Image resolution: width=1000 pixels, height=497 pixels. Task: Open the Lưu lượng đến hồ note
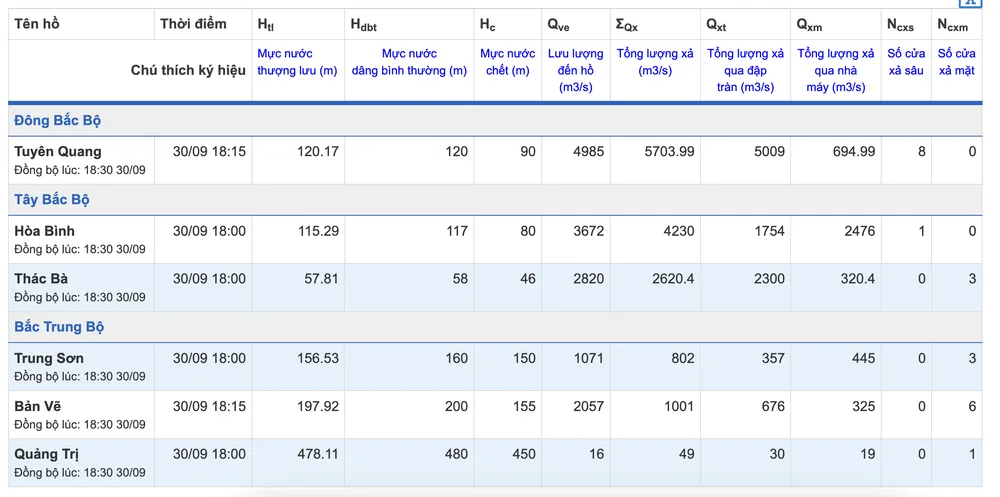pyautogui.click(x=576, y=71)
